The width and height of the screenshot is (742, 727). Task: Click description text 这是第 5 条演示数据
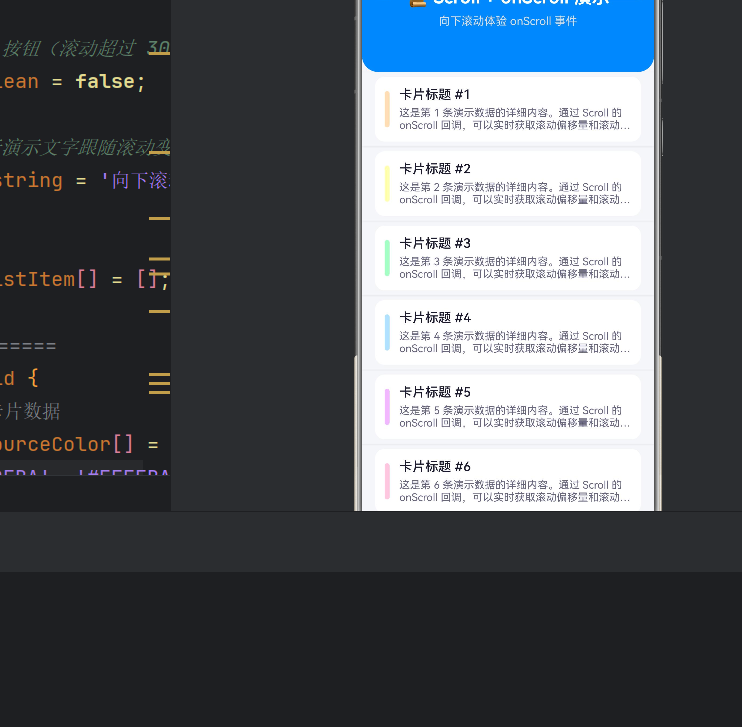coord(447,410)
